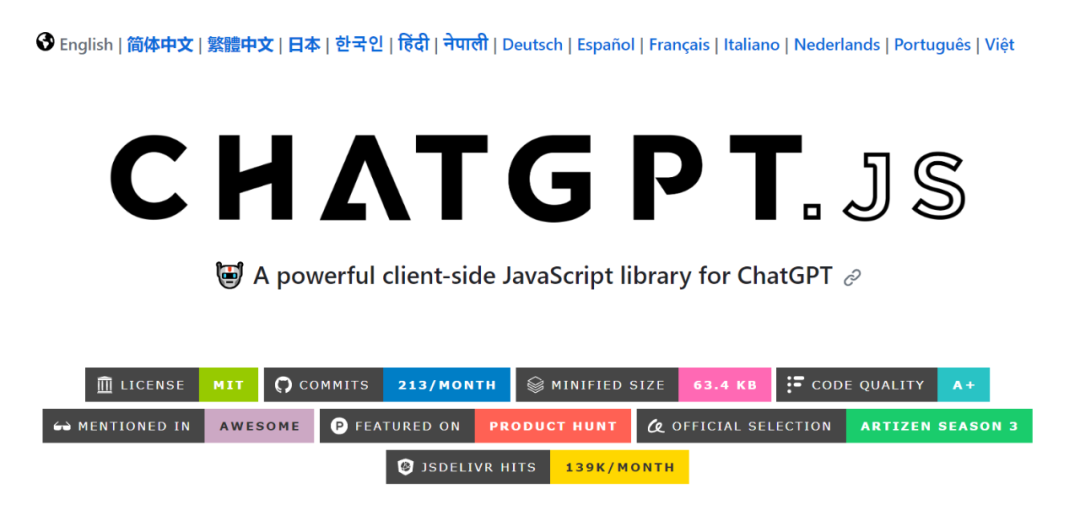Screen dimensions: 1080x510
Task: Select the Português language link
Action: pyautogui.click(x=932, y=45)
